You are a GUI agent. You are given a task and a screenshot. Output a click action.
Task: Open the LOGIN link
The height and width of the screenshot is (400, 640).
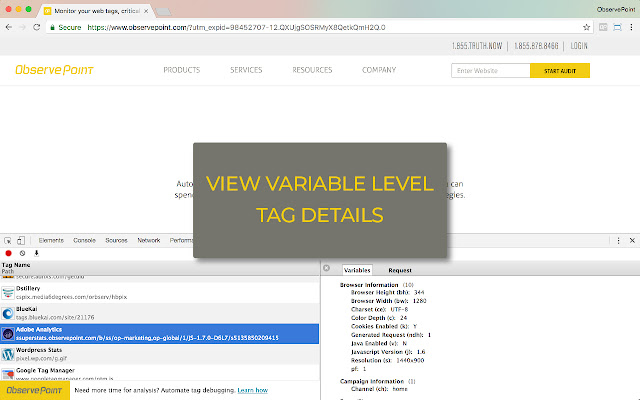pyautogui.click(x=579, y=46)
